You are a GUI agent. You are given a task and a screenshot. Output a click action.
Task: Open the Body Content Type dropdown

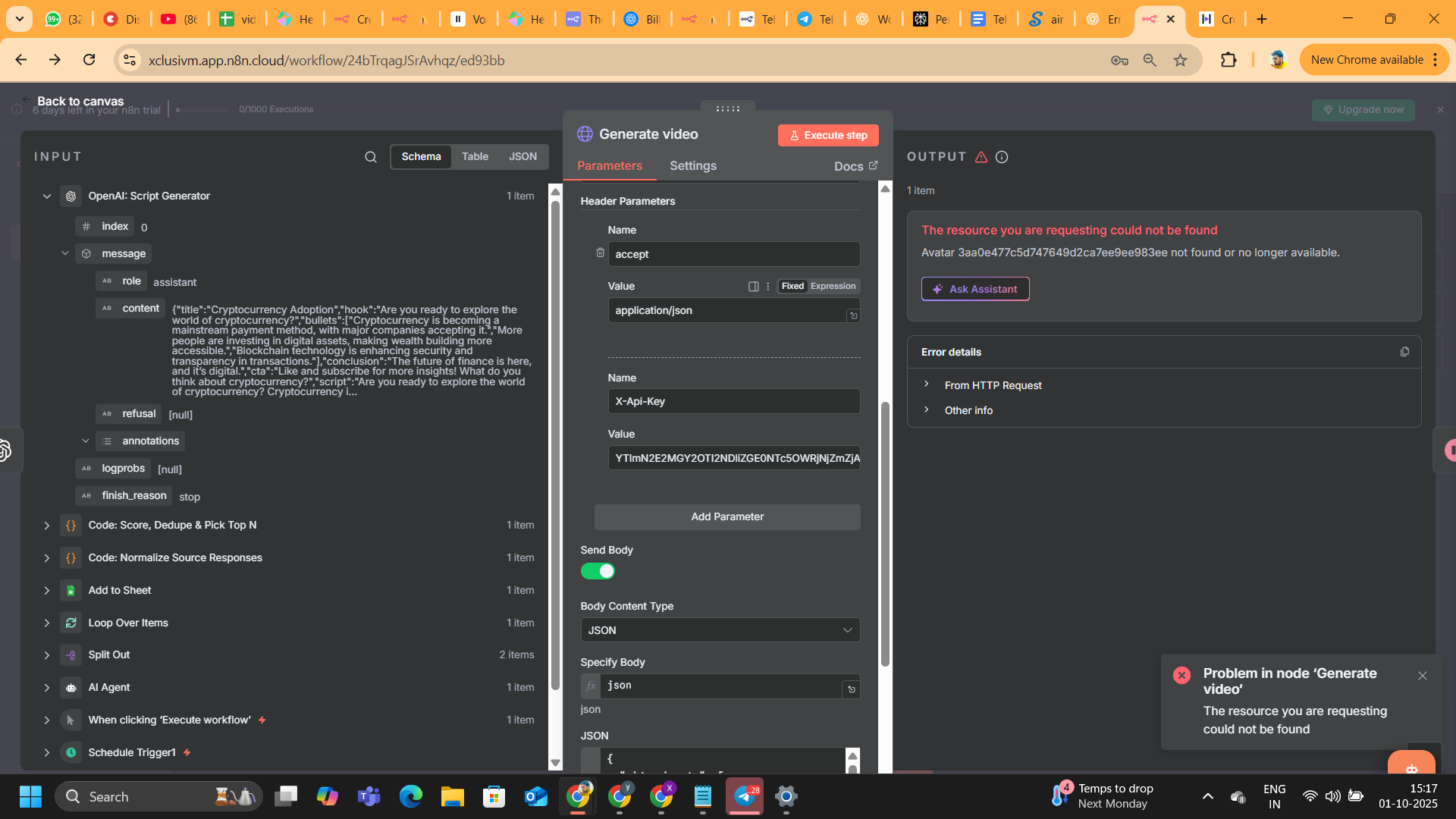pyautogui.click(x=720, y=630)
